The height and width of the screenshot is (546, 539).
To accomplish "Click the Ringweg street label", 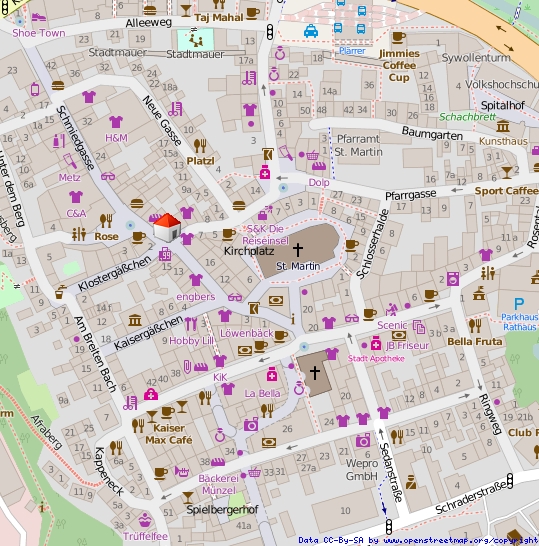I will tap(490, 414).
